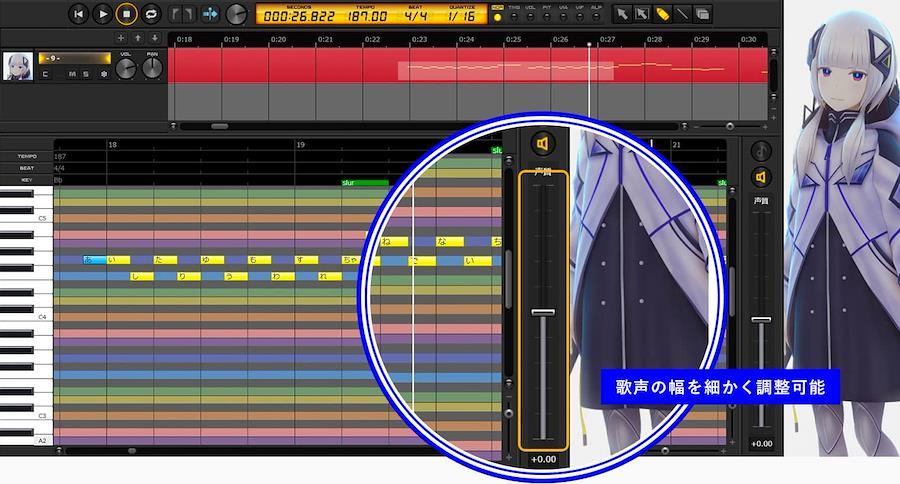The width and height of the screenshot is (900, 484).
Task: Toggle the M mute button on track
Action: click(x=72, y=74)
